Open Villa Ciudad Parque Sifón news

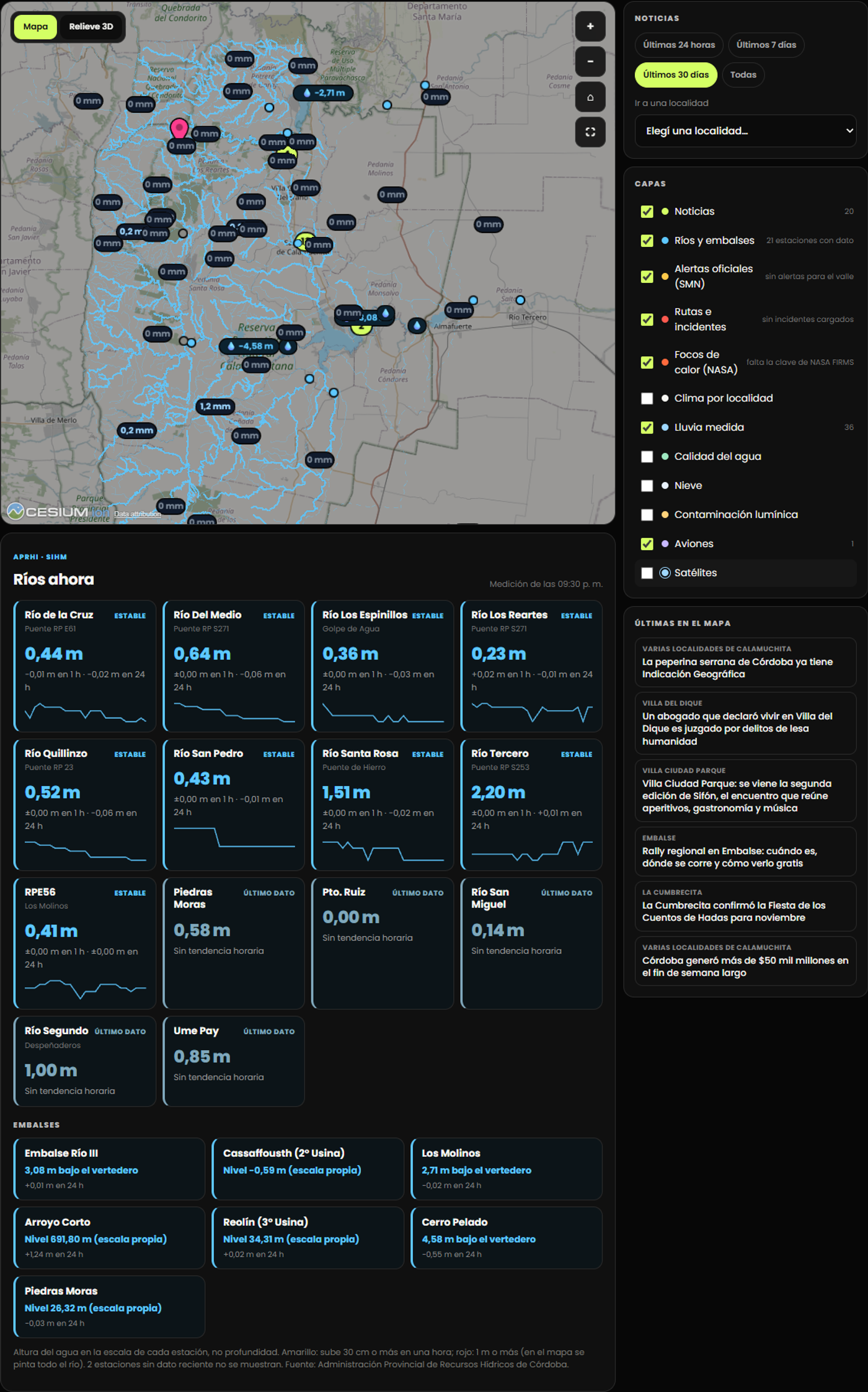click(x=745, y=791)
